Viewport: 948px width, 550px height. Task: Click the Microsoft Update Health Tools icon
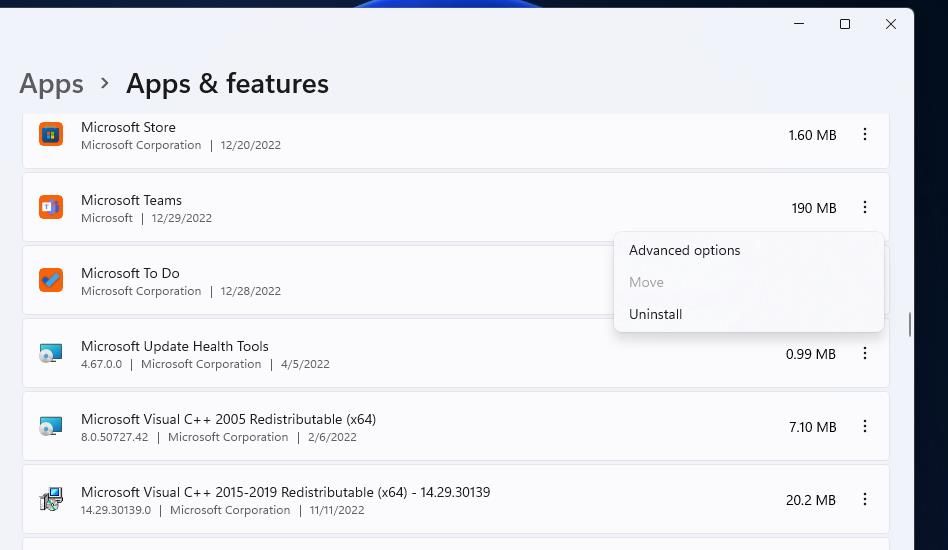(x=51, y=354)
